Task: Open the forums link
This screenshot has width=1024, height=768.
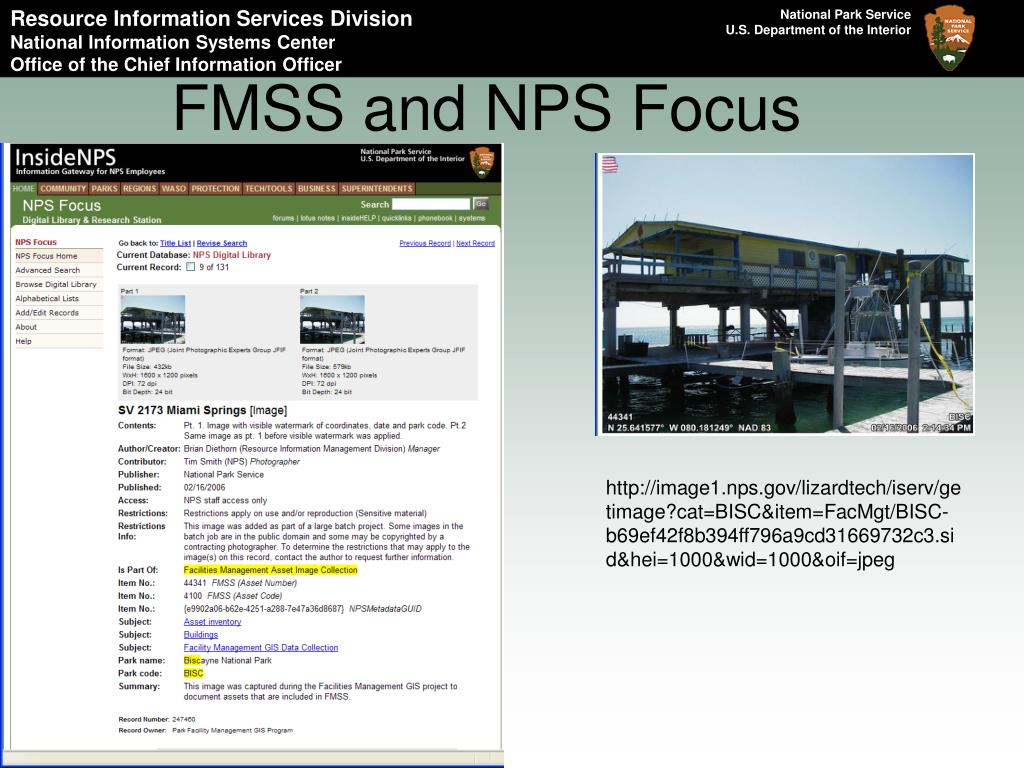Action: coord(283,218)
